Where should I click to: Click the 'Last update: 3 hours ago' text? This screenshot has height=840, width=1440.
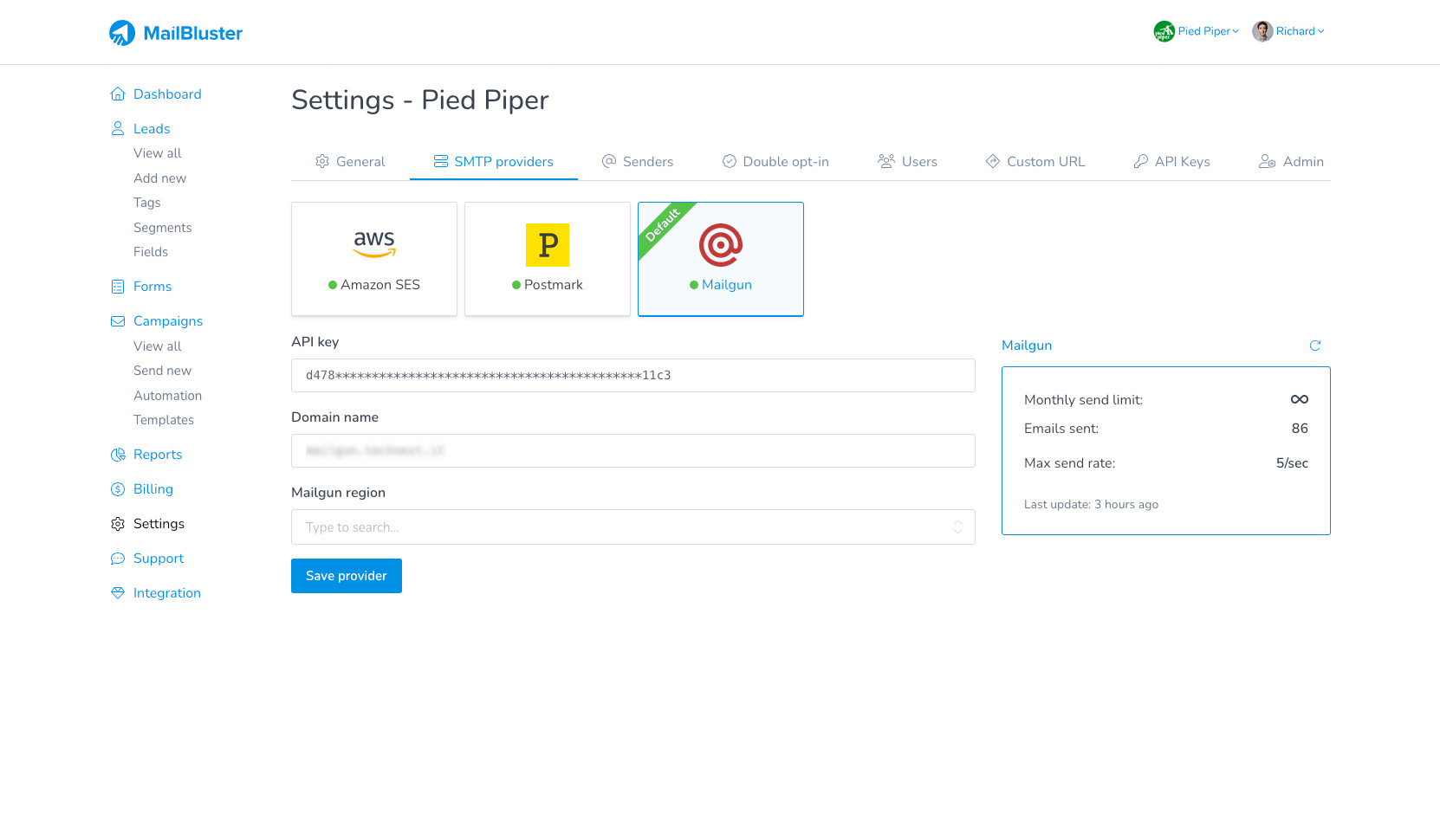(x=1091, y=504)
